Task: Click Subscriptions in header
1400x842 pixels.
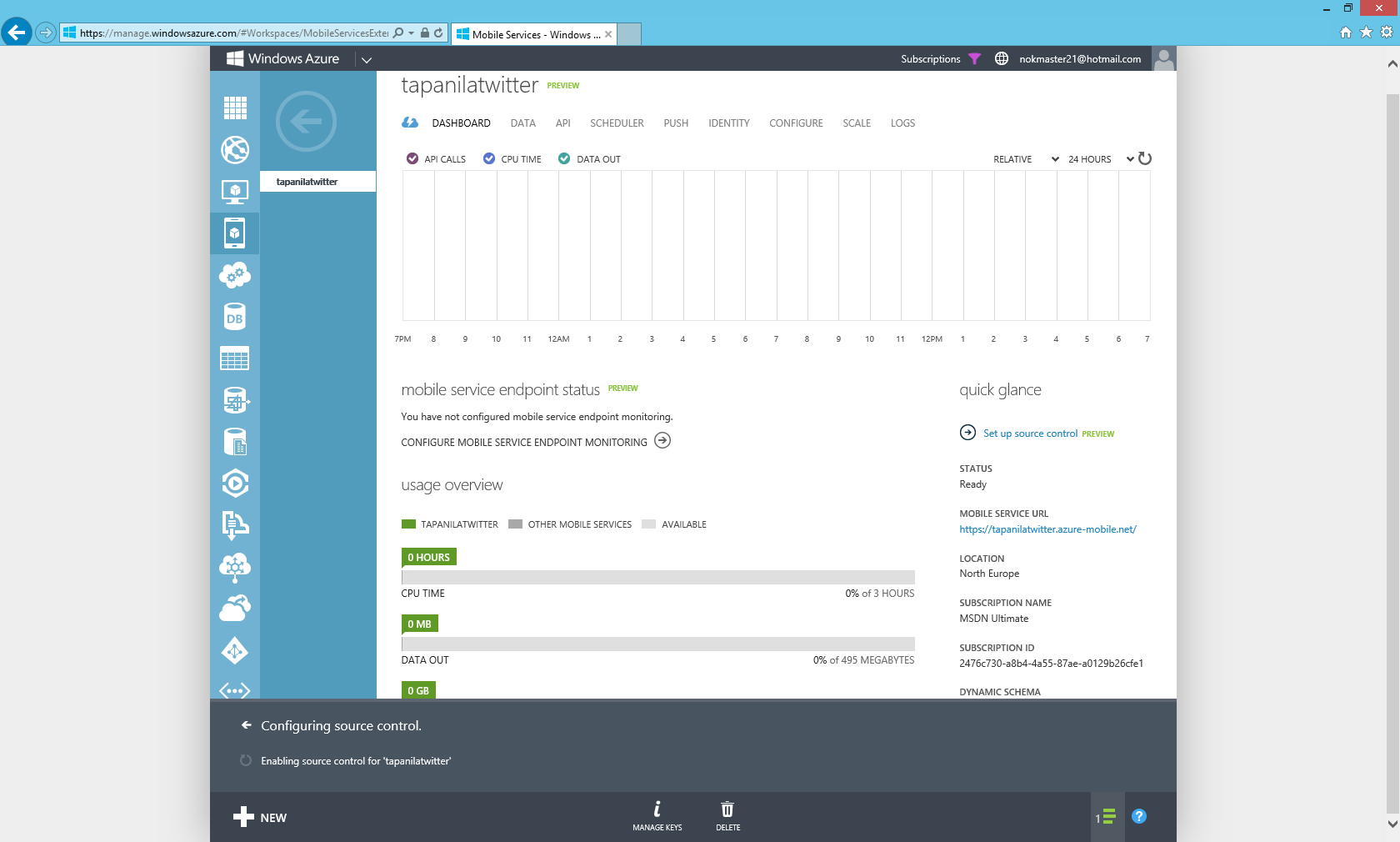Action: tap(930, 59)
